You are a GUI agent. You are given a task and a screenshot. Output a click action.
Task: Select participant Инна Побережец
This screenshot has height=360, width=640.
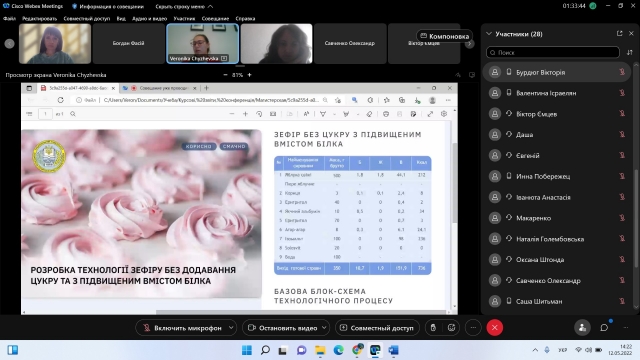coord(557,176)
